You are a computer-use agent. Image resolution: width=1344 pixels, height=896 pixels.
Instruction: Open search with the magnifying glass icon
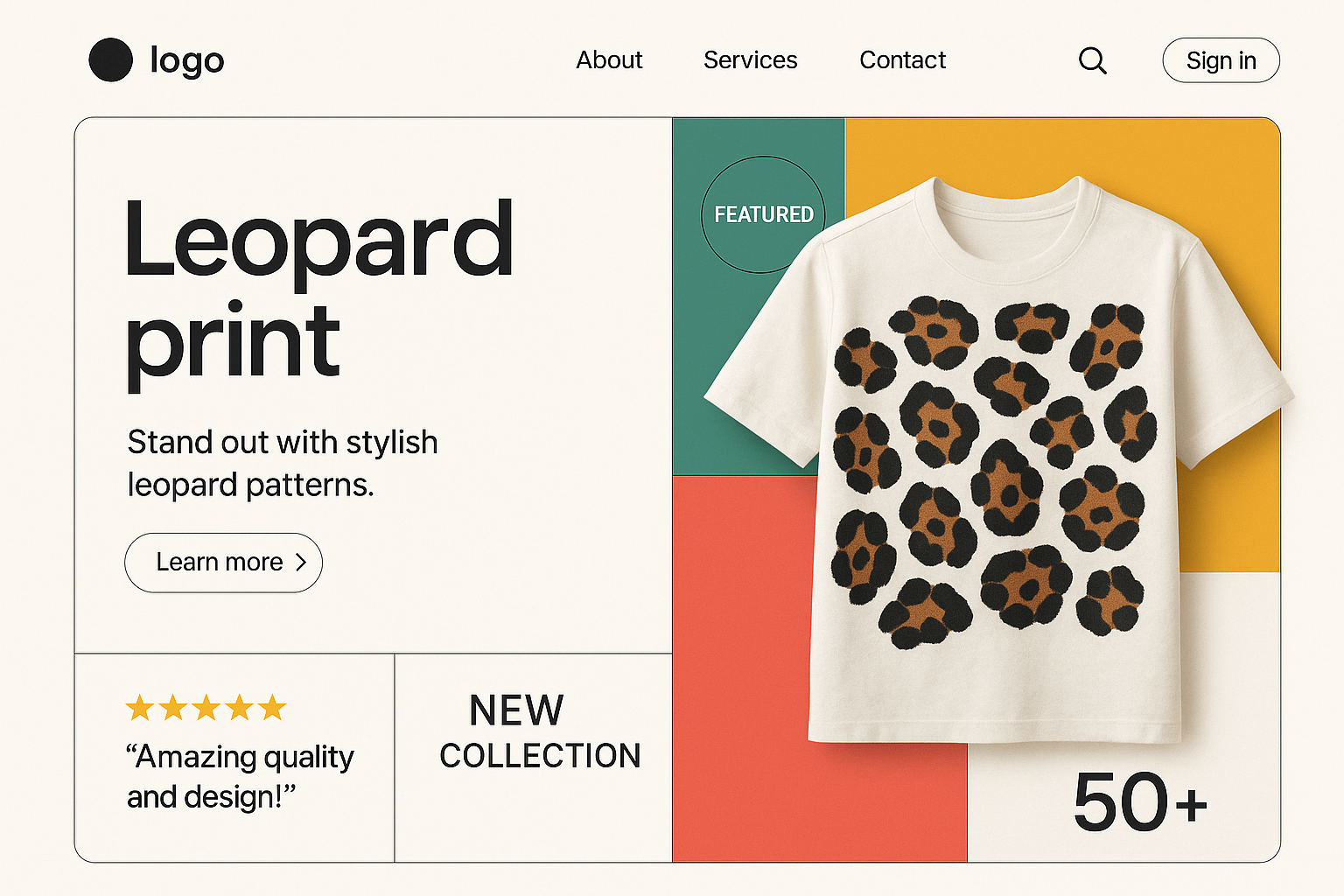1092,60
